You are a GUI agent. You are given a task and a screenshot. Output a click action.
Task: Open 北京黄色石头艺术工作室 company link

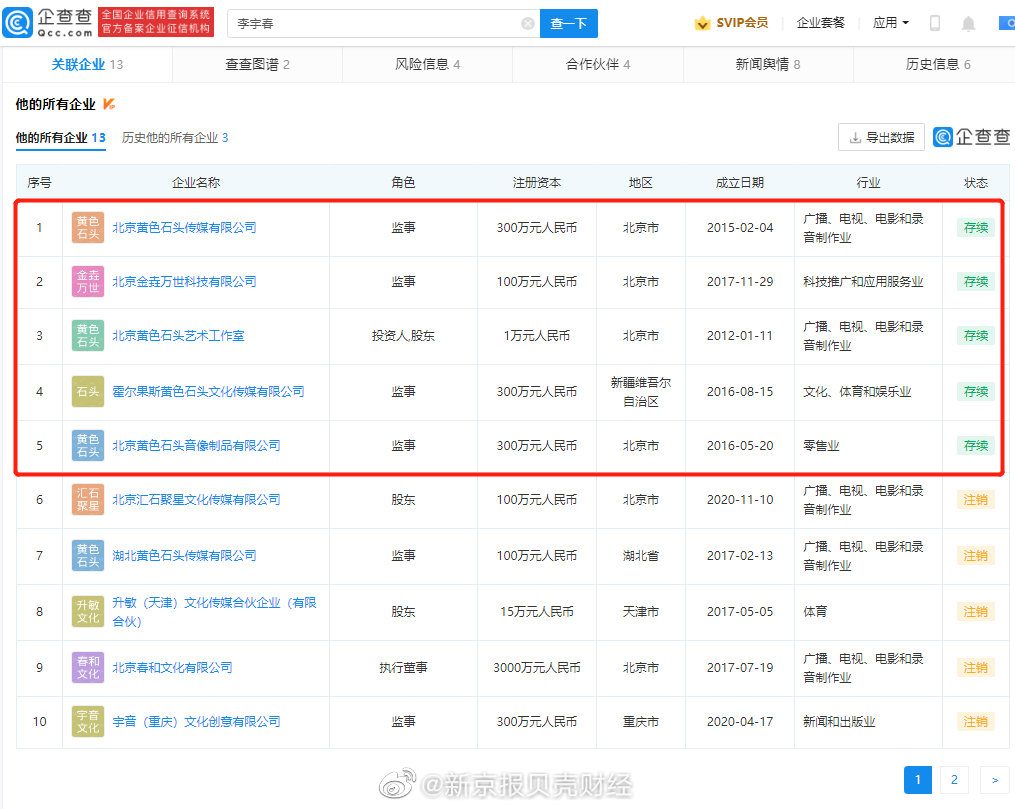pyautogui.click(x=178, y=336)
